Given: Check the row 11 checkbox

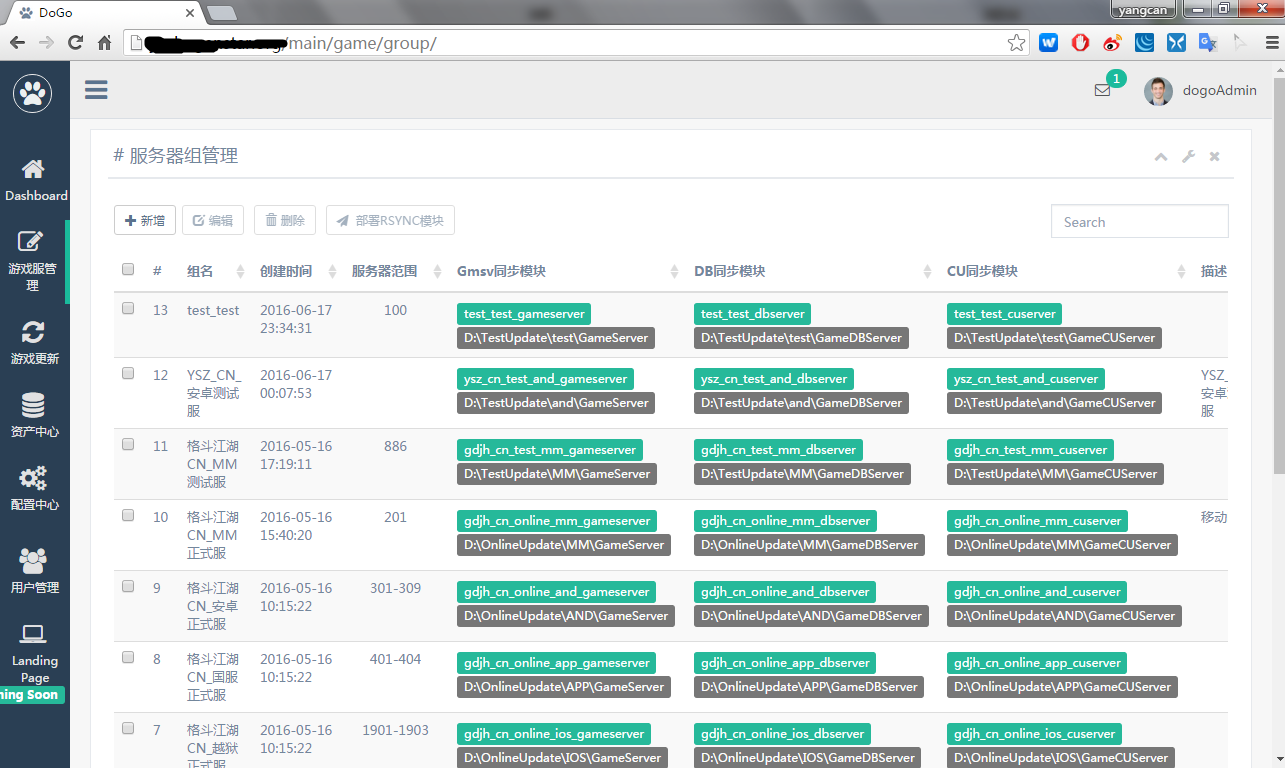Looking at the screenshot, I should coord(128,444).
